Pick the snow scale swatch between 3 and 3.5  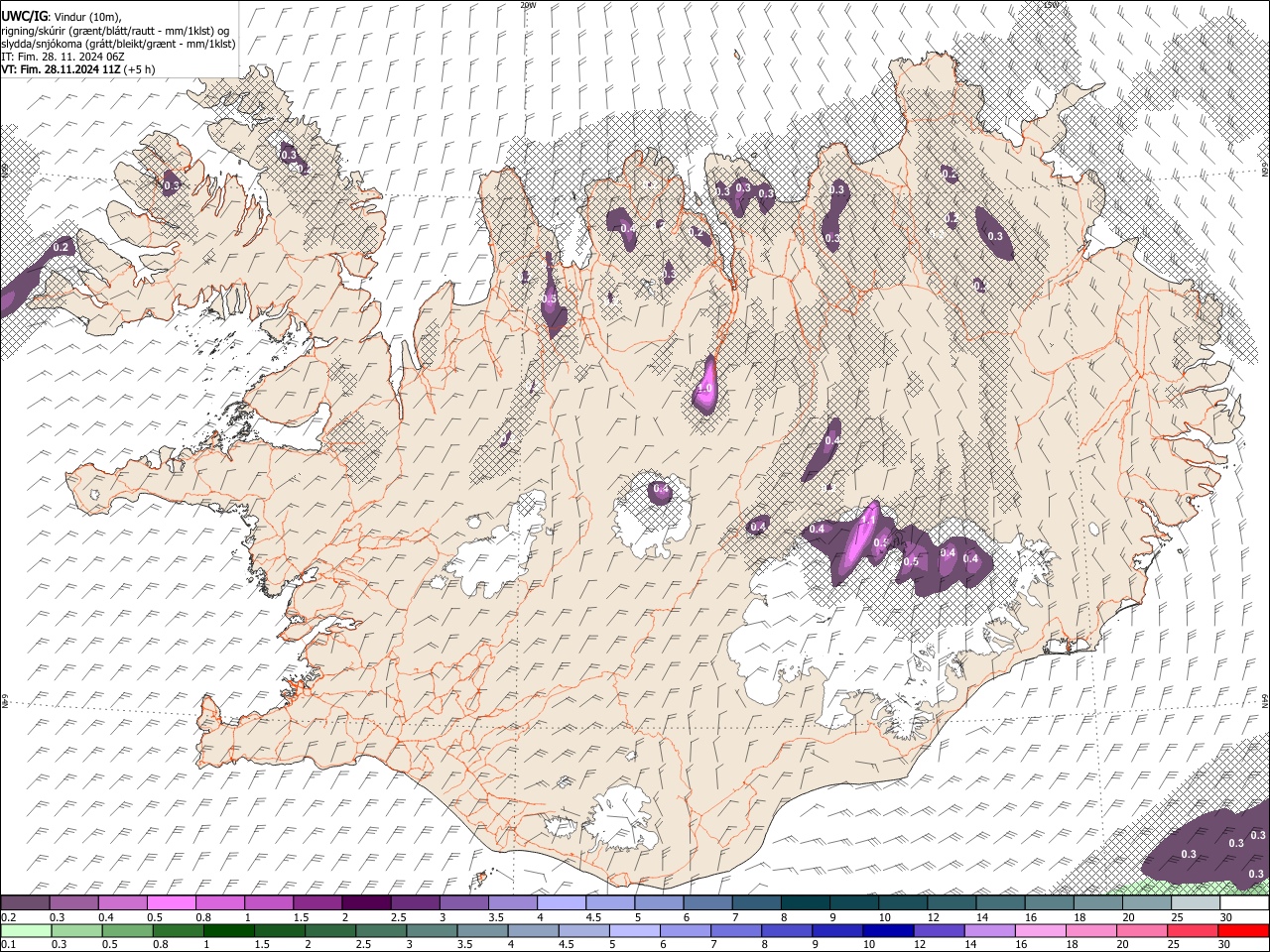pos(462,903)
